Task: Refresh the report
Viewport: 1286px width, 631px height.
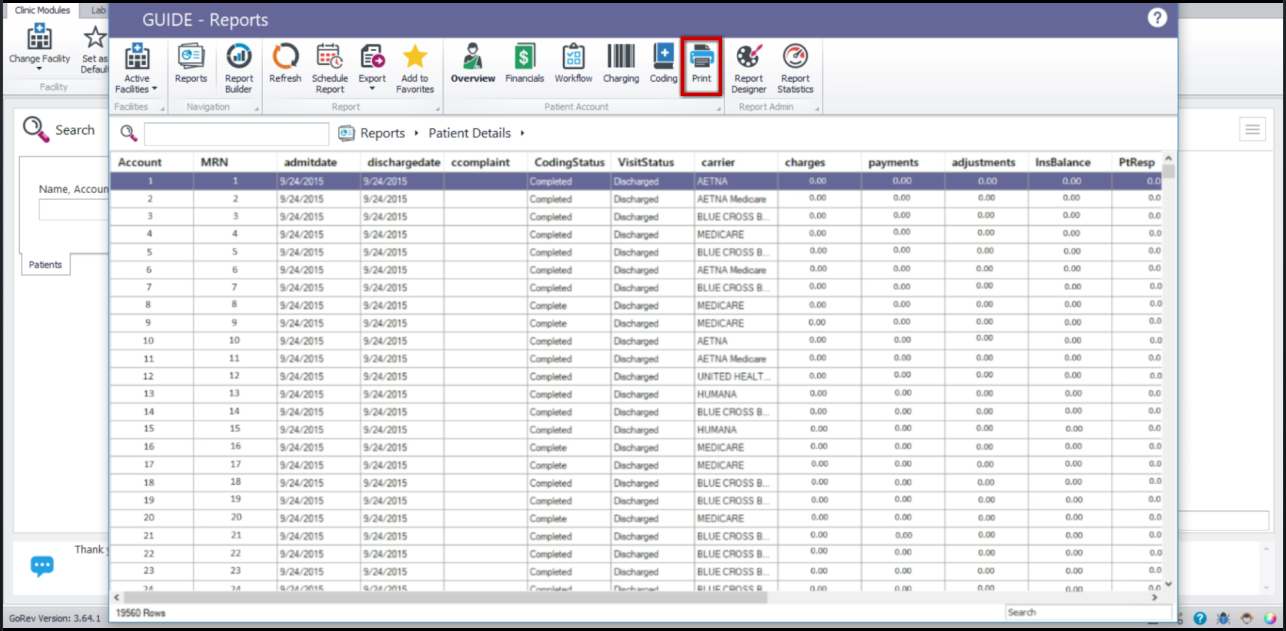Action: point(285,64)
